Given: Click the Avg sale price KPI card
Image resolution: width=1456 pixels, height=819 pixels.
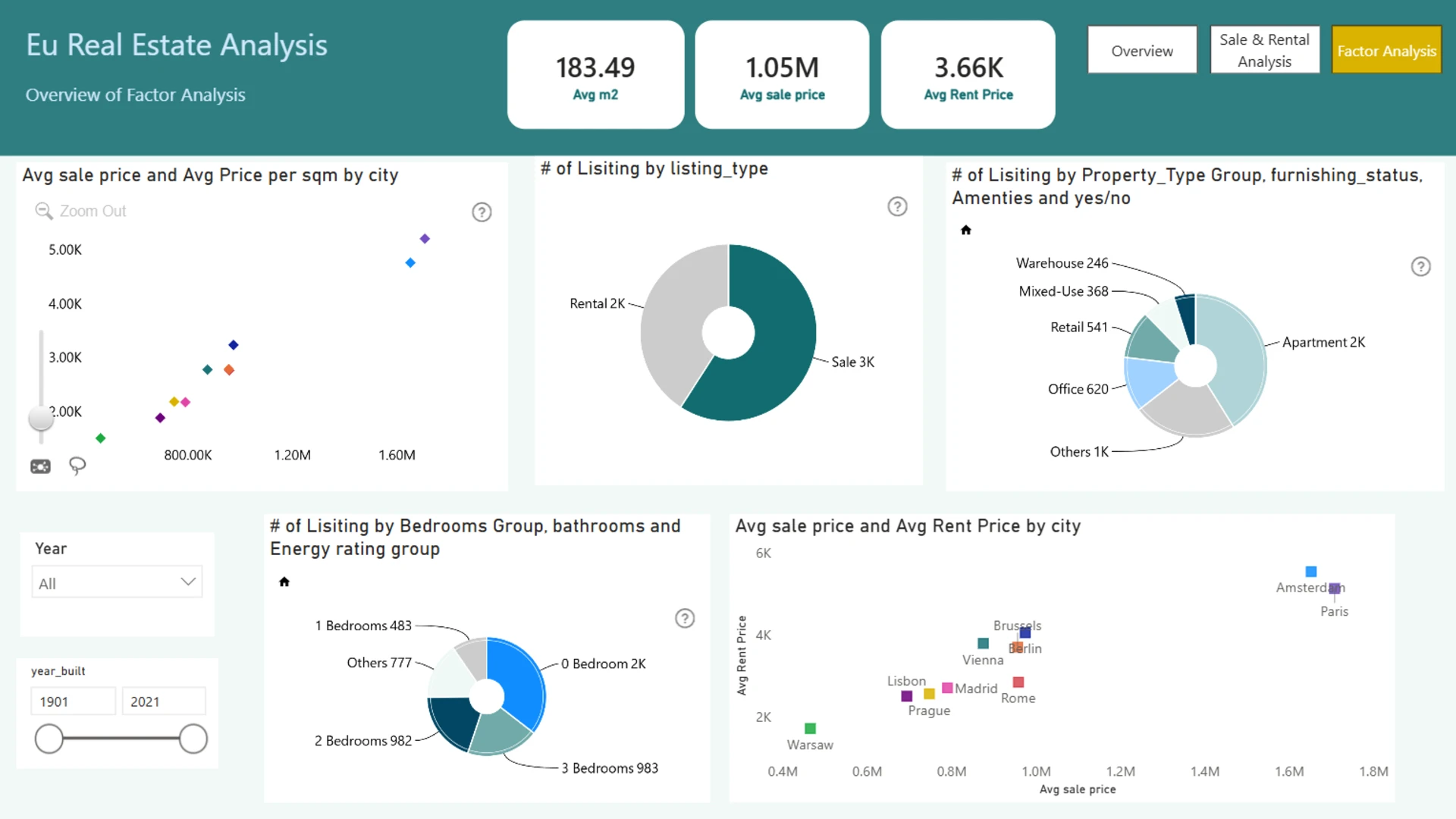Looking at the screenshot, I should coord(782,75).
